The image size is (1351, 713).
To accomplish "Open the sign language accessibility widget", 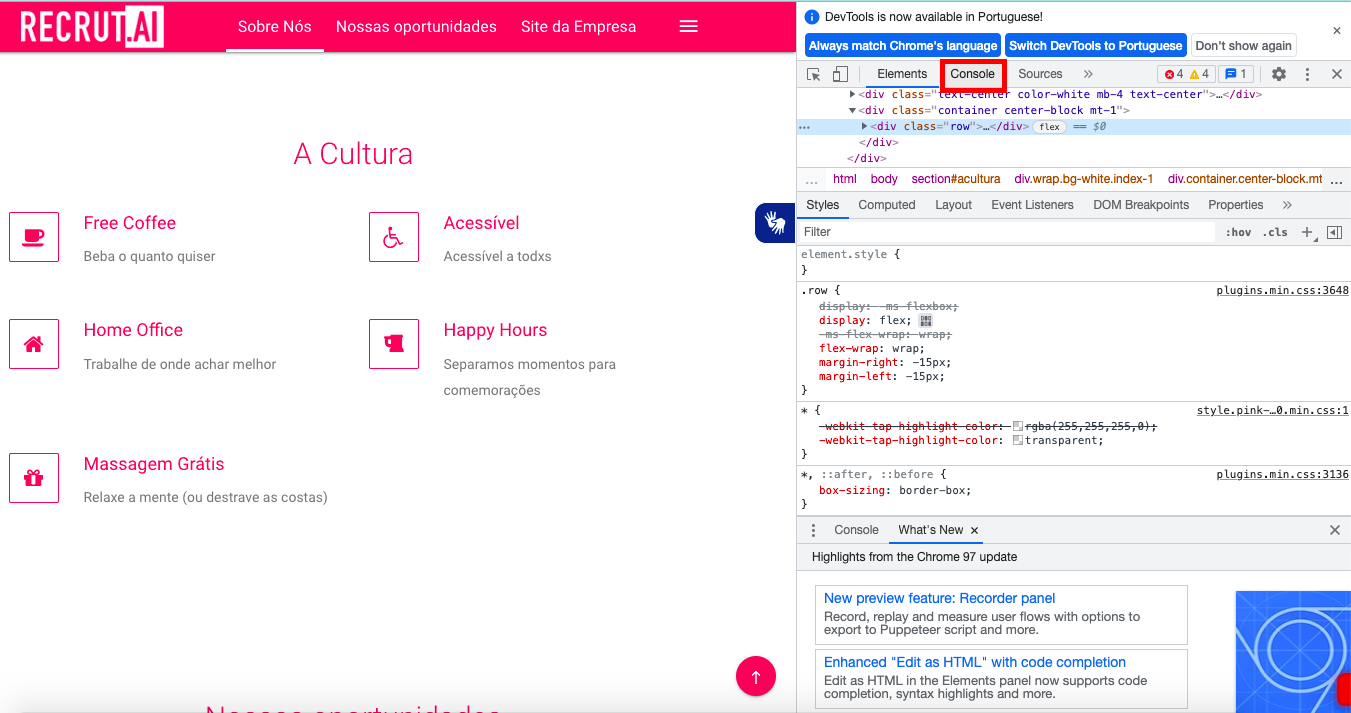I will tap(774, 222).
